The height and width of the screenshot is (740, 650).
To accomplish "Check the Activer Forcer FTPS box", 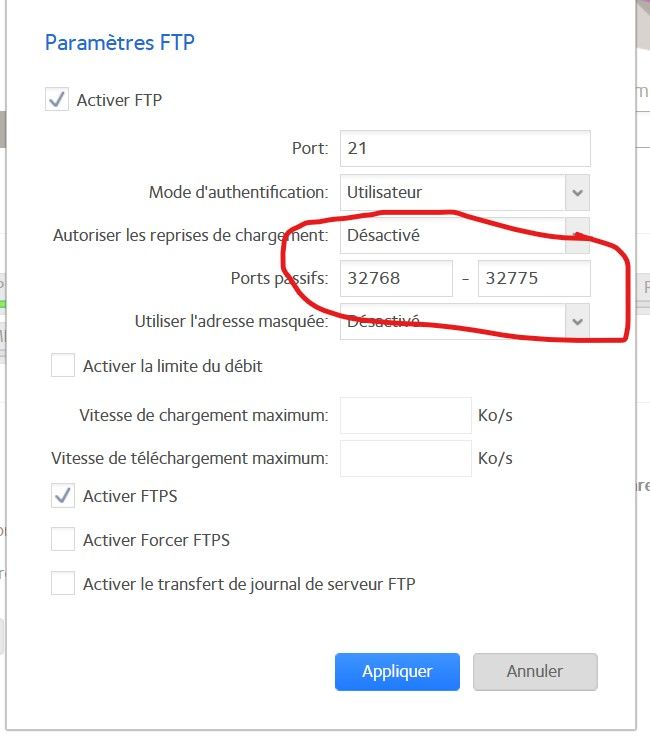I will click(63, 540).
